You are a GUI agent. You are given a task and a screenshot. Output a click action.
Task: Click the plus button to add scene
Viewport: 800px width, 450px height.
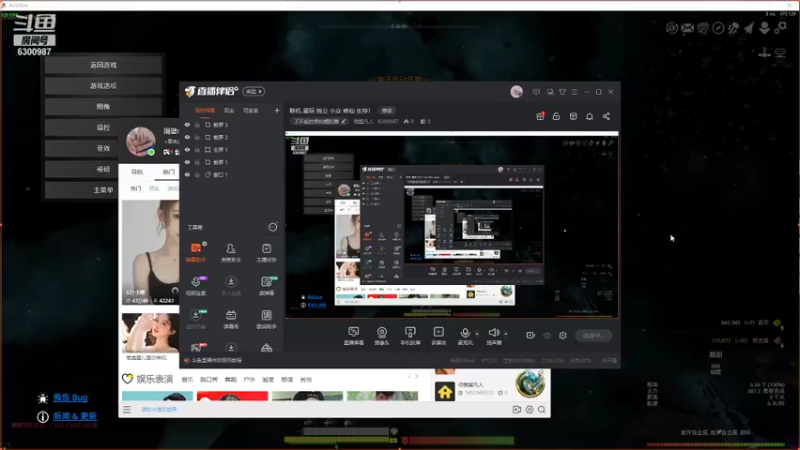pyautogui.click(x=277, y=110)
